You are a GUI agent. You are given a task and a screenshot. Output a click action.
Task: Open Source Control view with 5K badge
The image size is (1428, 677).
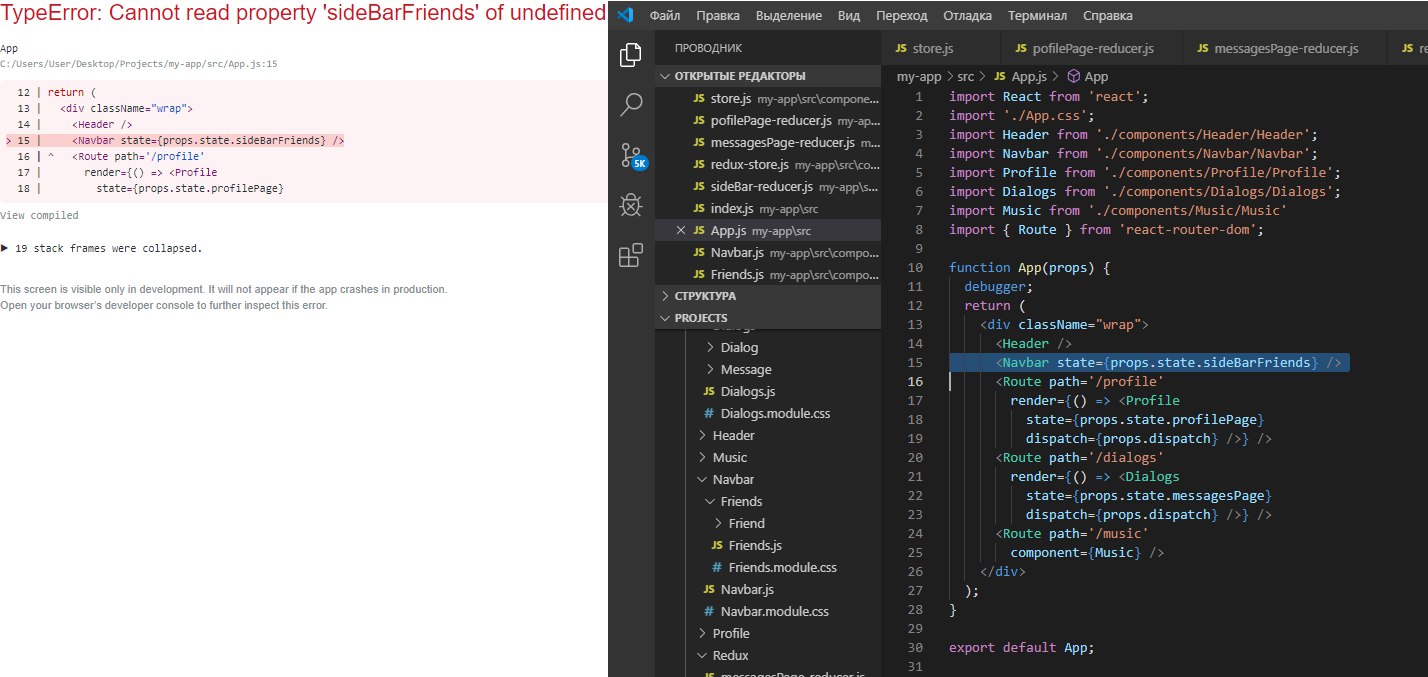click(631, 155)
